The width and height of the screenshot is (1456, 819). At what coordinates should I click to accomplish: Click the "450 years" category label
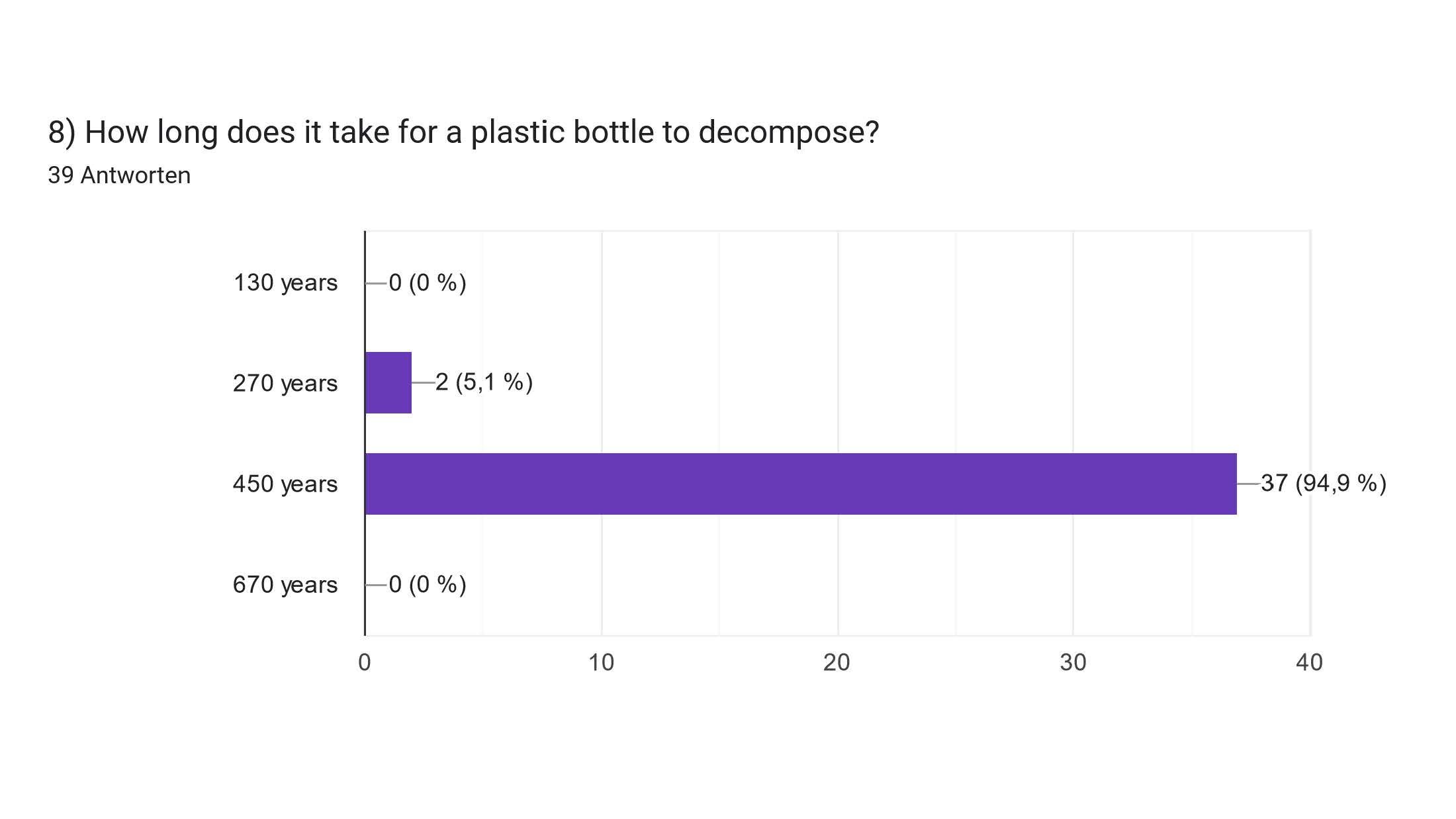tap(285, 484)
